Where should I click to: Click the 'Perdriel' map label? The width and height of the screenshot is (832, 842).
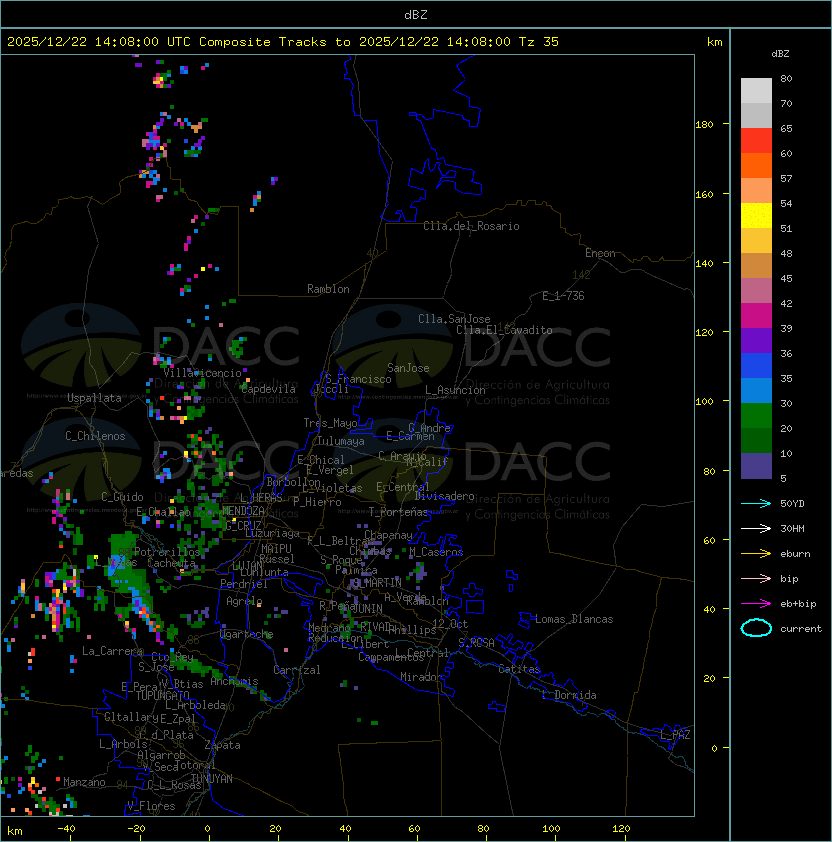coord(244,584)
